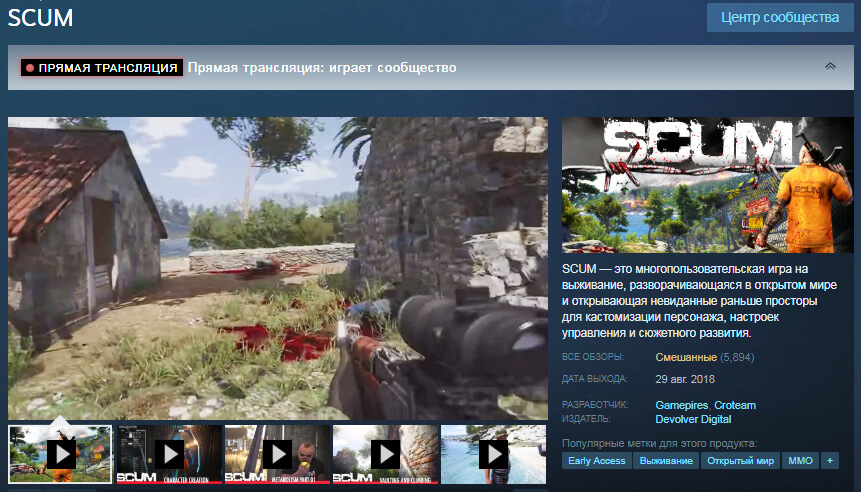Open the Центр сообщества community hub
The image size is (861, 492).
click(x=780, y=17)
